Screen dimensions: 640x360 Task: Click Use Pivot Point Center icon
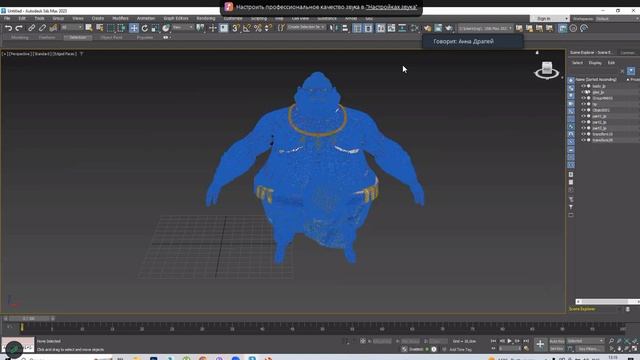pyautogui.click(x=200, y=28)
